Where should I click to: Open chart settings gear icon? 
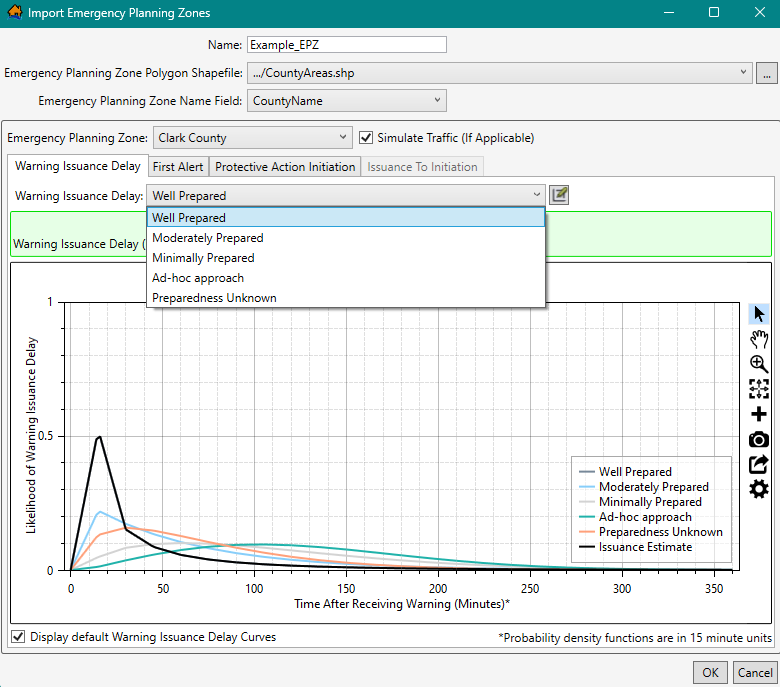(x=759, y=489)
